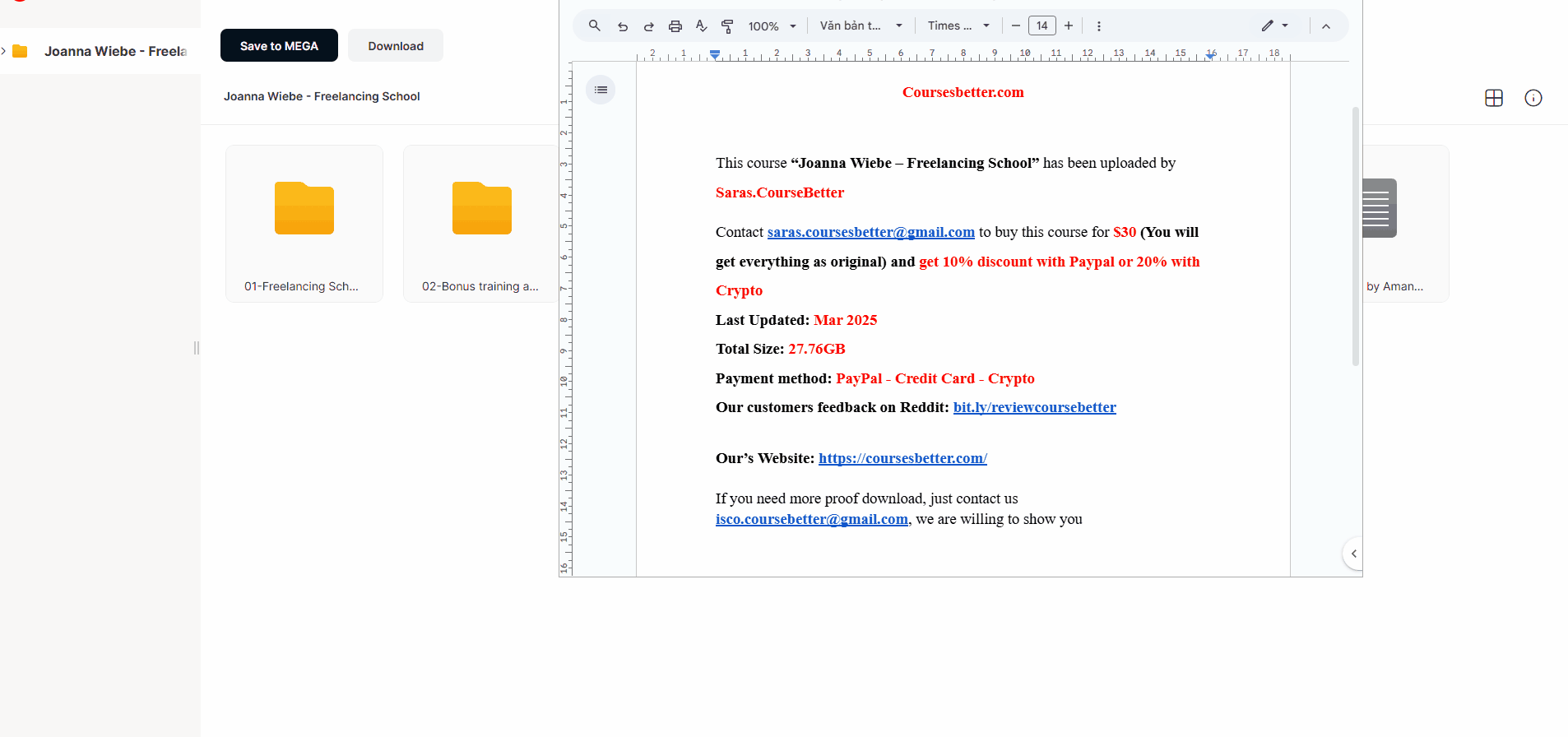
Task: Collapse the toolbar with the up chevron
Action: [x=1326, y=26]
